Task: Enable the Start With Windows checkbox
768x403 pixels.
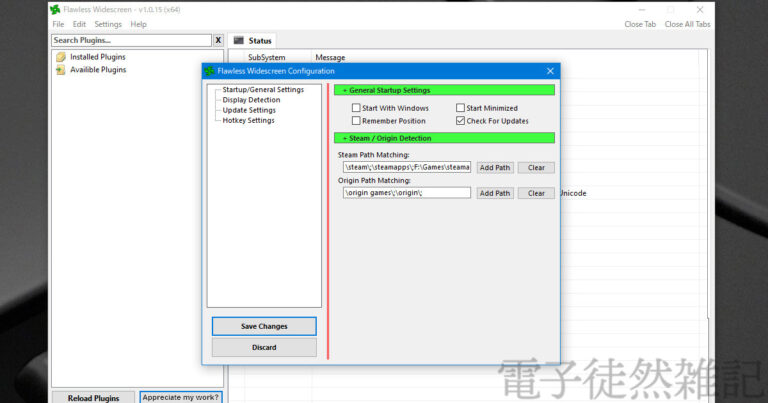Action: click(x=356, y=108)
